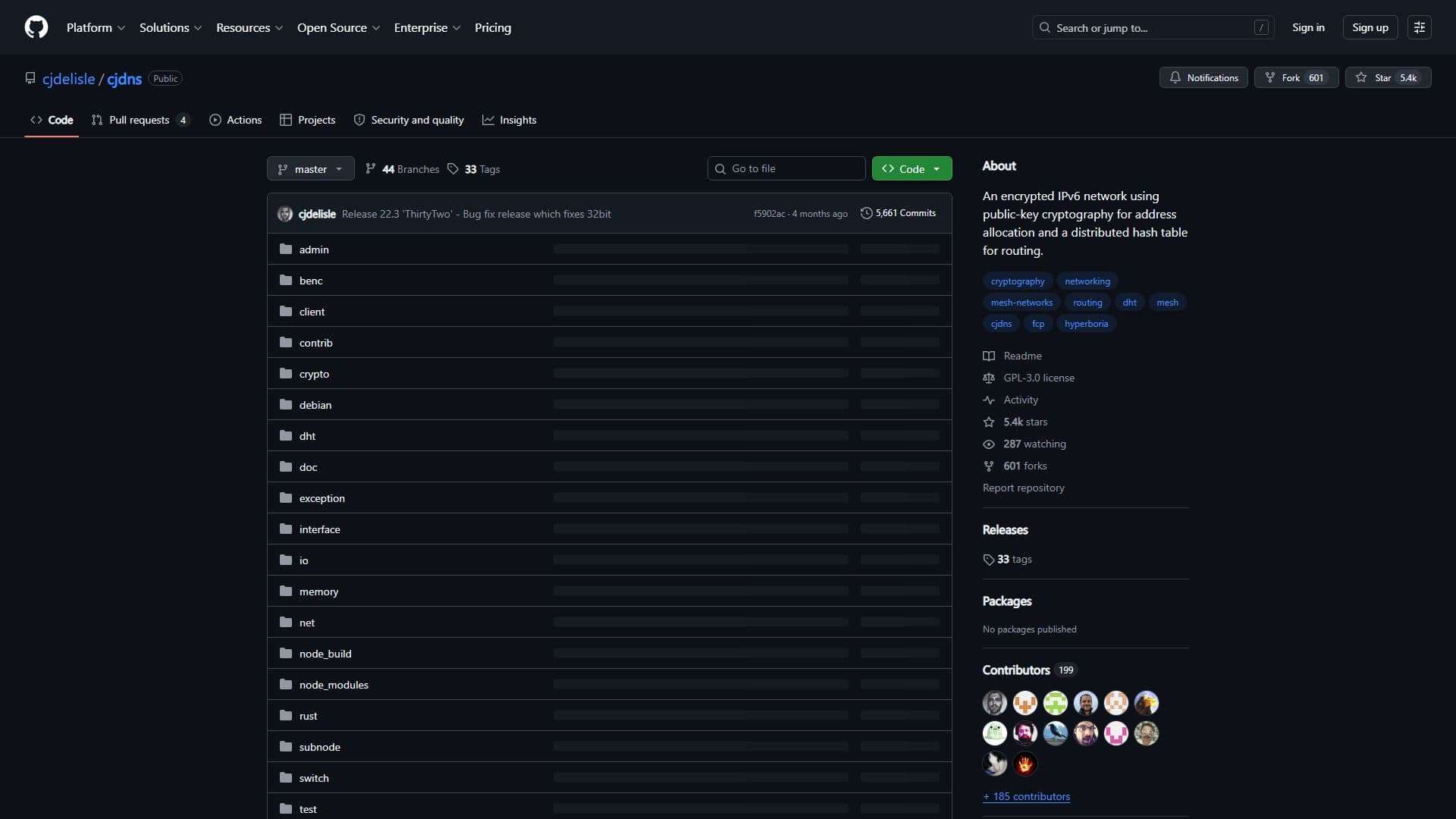Switch to the Projects tab

(307, 120)
